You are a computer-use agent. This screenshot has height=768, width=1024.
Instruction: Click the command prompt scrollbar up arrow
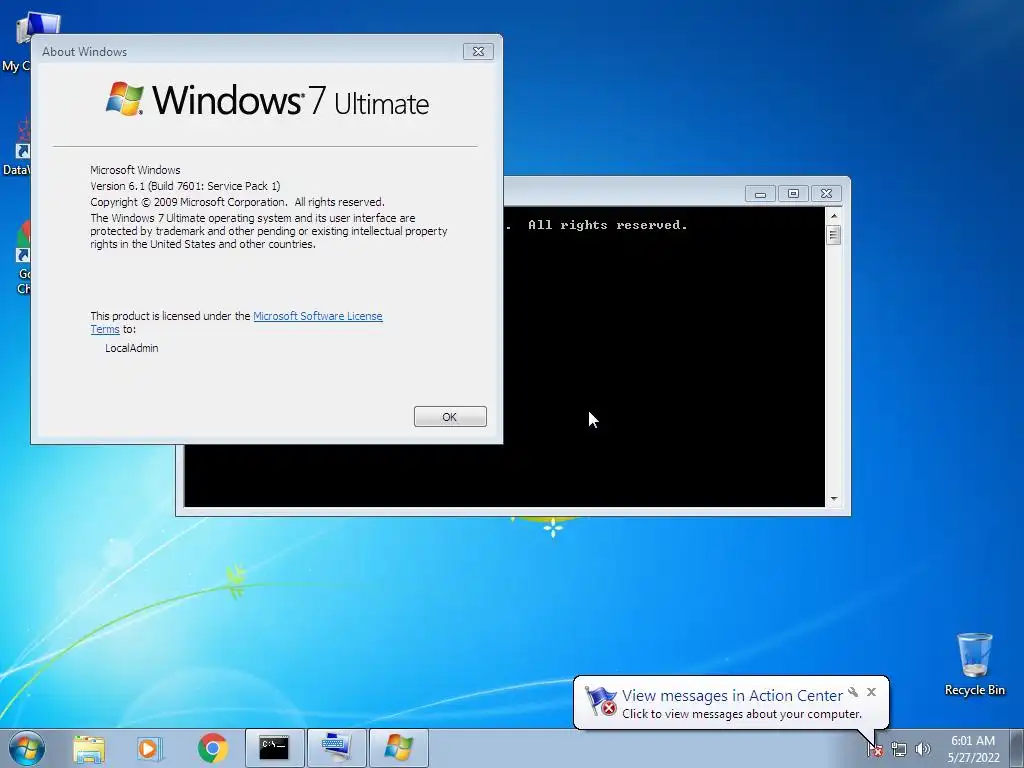tap(833, 215)
